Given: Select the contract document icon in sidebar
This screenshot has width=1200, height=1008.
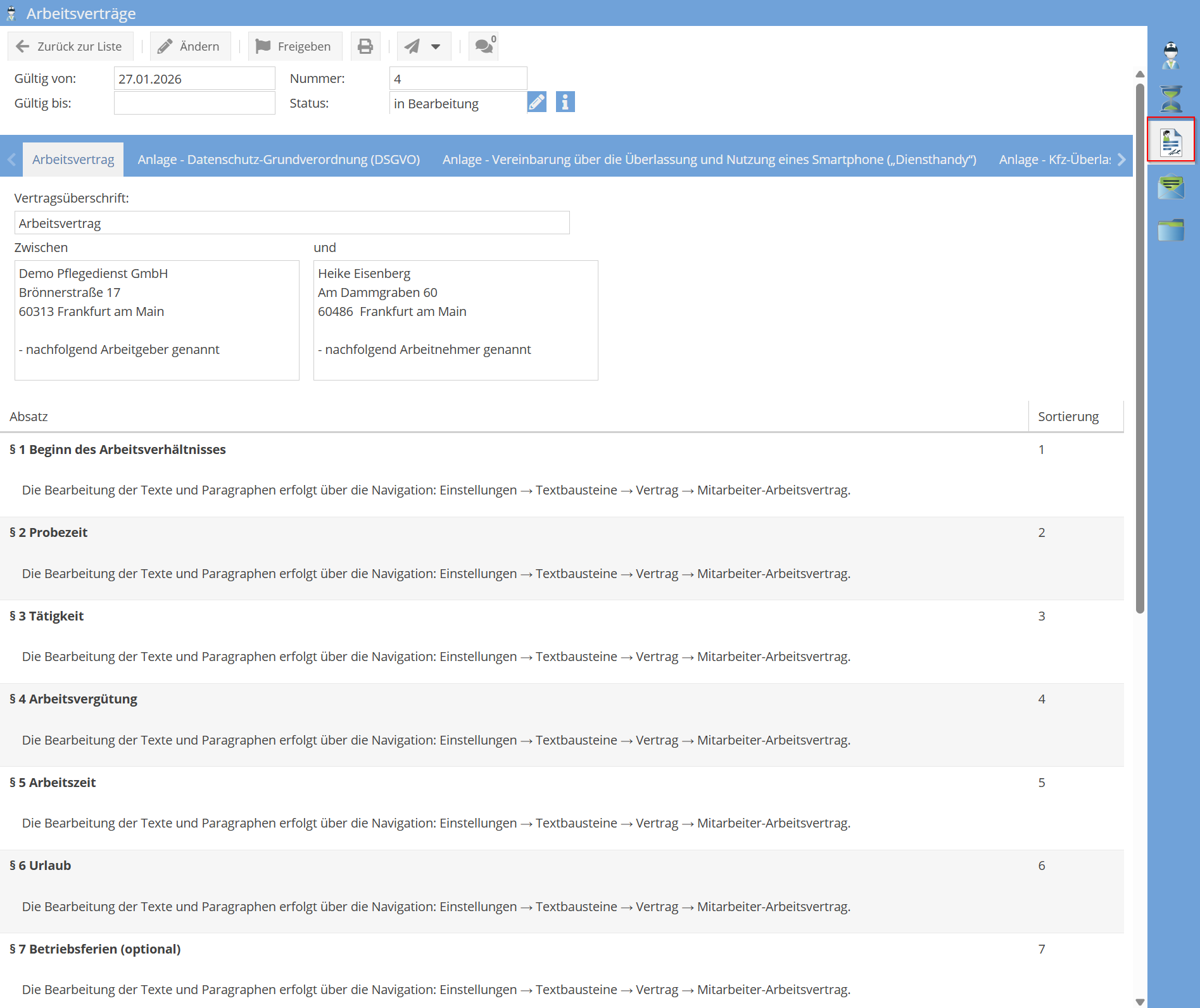Looking at the screenshot, I should (x=1171, y=141).
